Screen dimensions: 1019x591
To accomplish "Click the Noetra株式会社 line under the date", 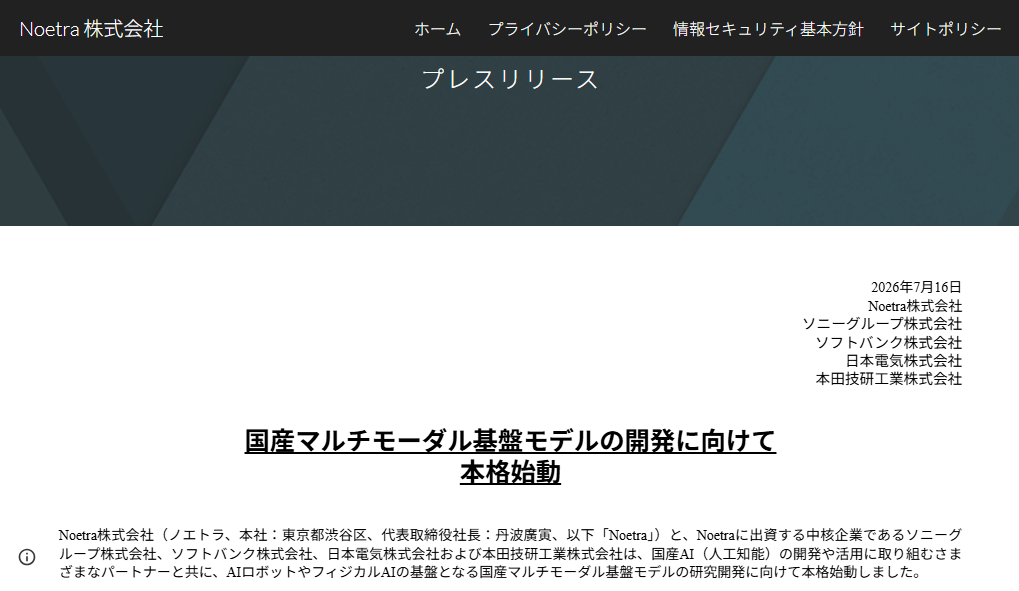I will tap(914, 306).
